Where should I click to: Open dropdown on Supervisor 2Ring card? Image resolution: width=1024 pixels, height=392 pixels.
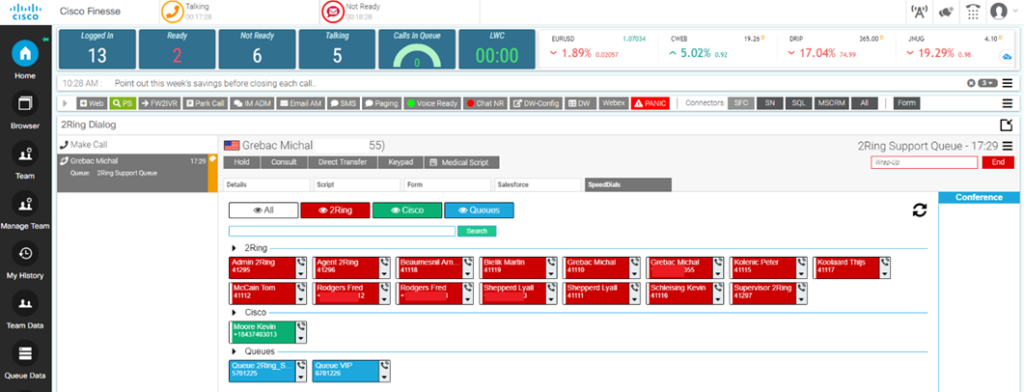(802, 300)
